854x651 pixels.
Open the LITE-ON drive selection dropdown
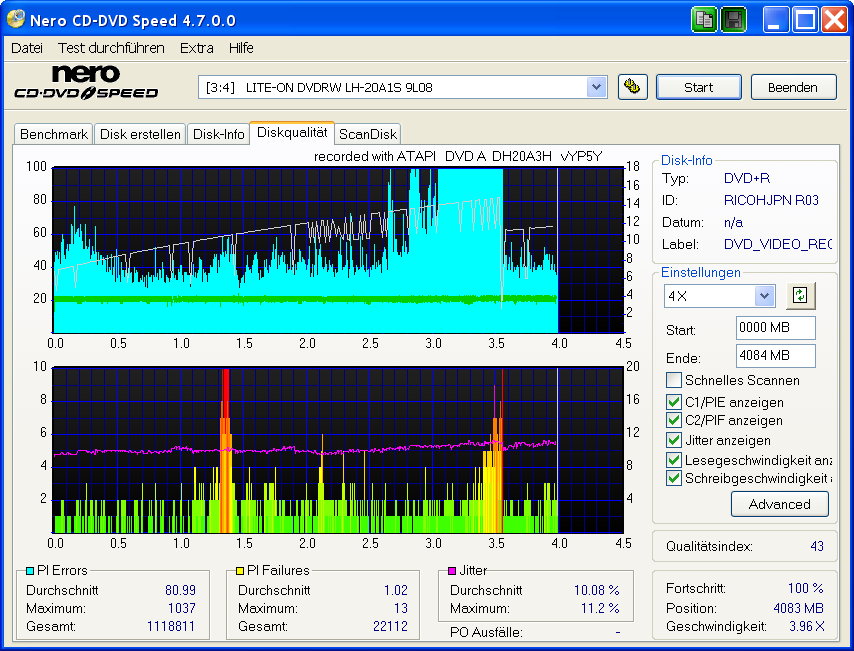point(597,87)
